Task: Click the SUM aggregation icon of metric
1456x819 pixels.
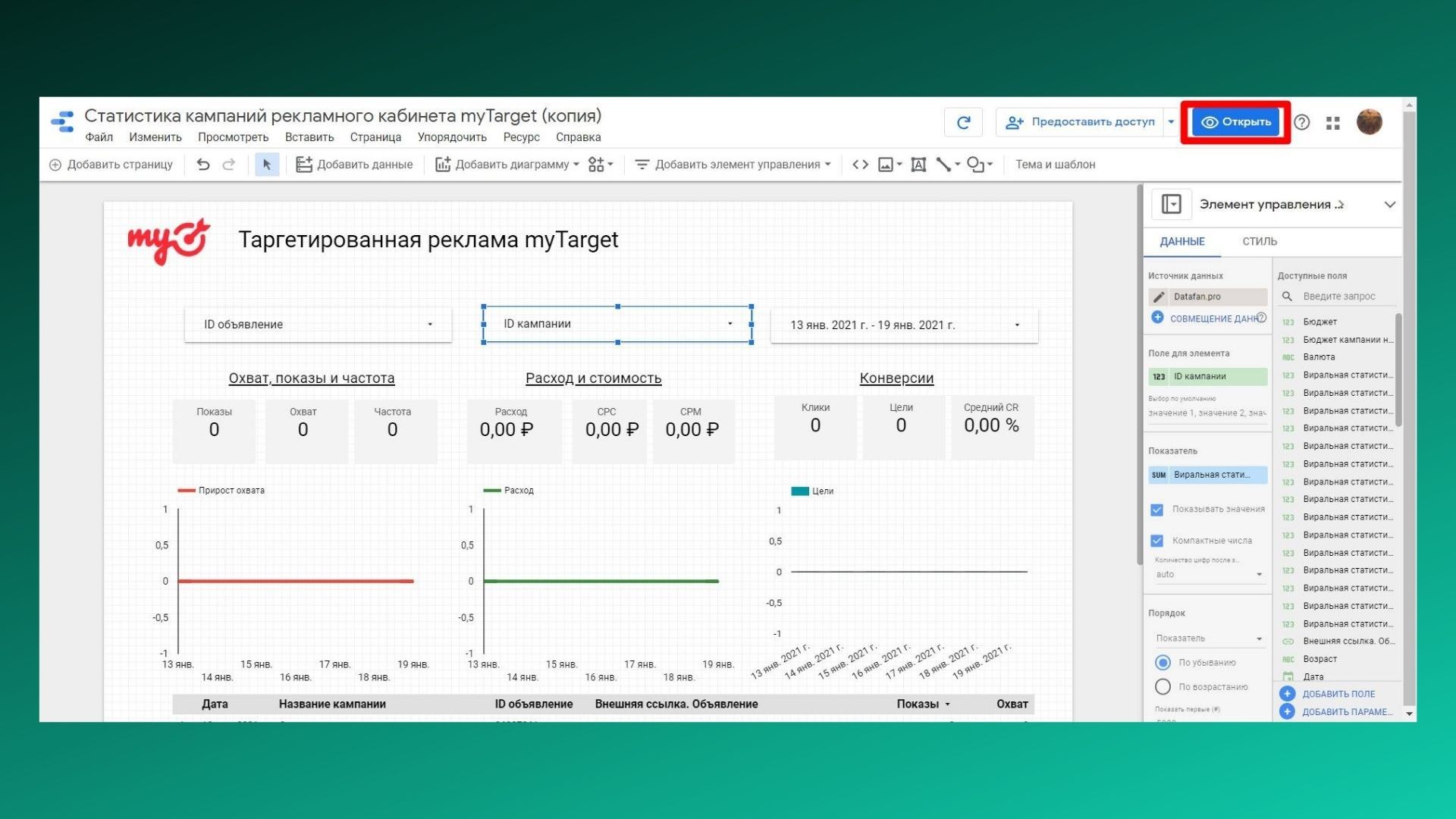Action: coord(1159,475)
